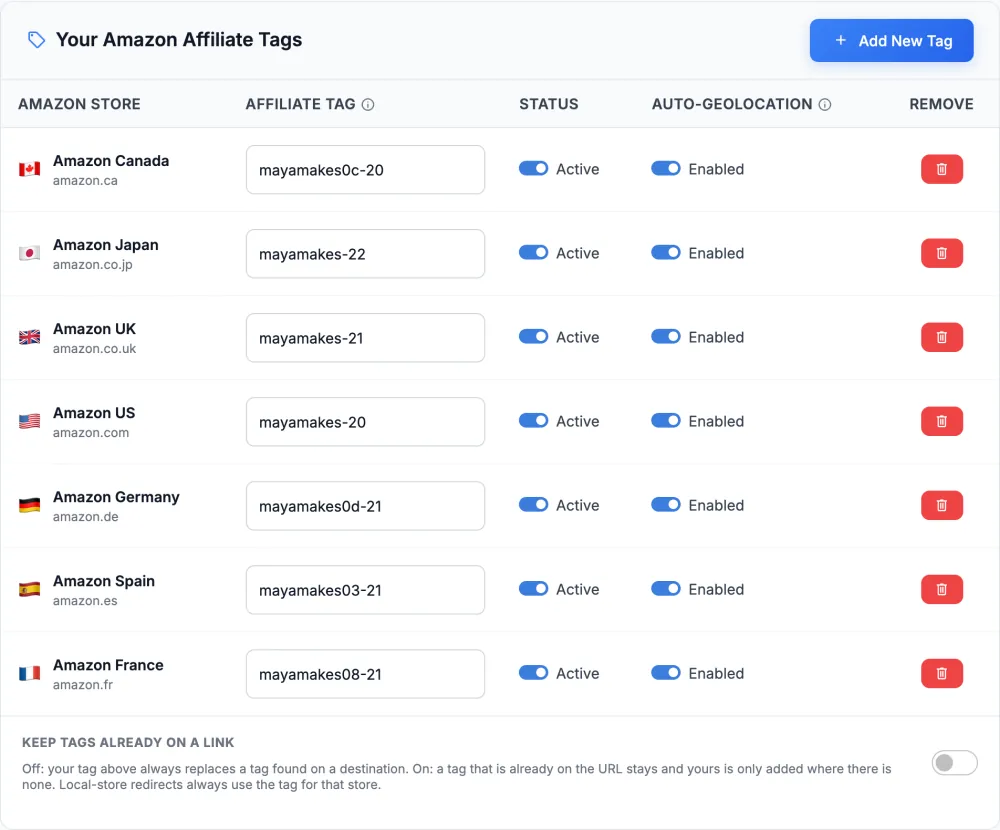Remove the Amazon US tag
This screenshot has width=1000, height=830.
[x=941, y=422]
